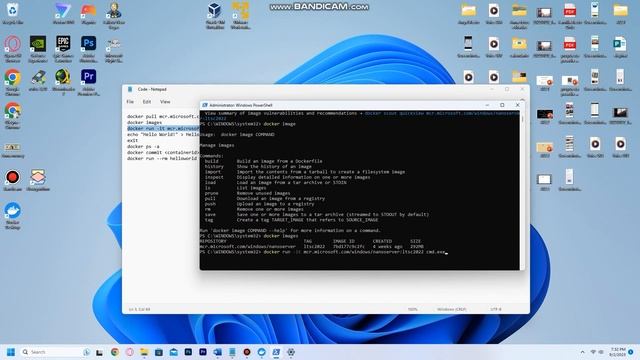Click the REPOSITORY header row in PowerShell output

click(310, 242)
